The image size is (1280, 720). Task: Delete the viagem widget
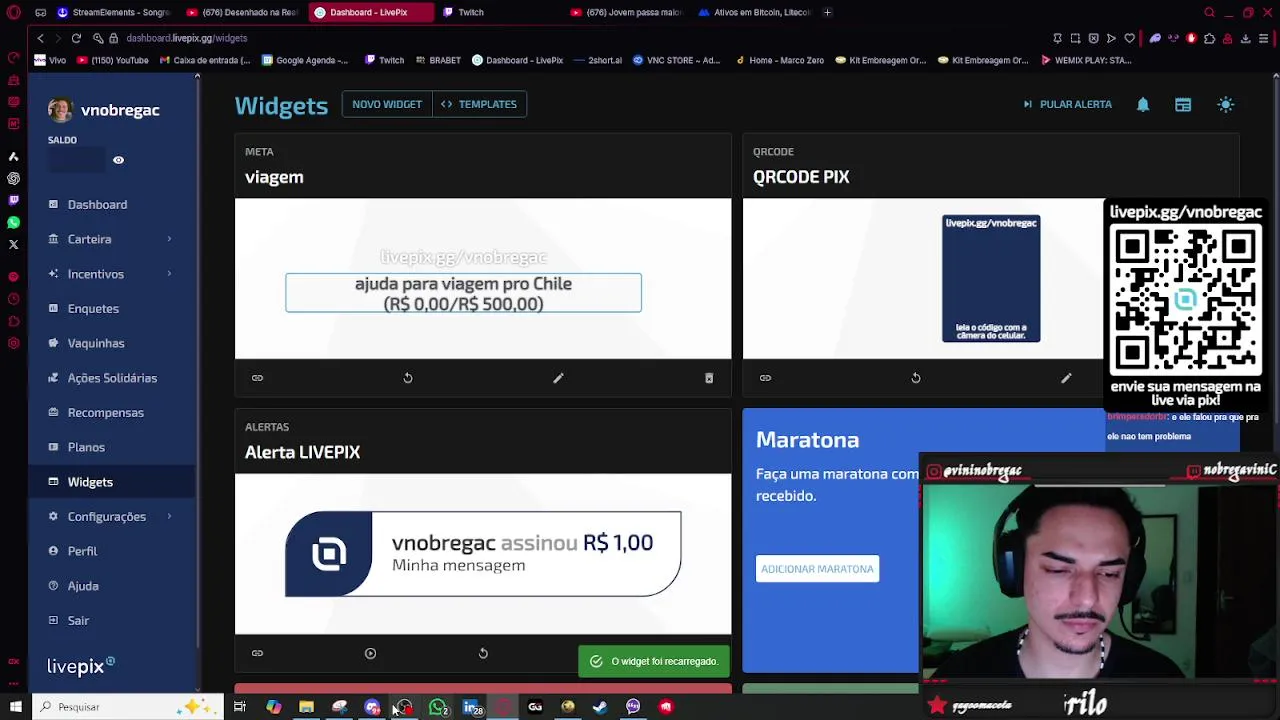[709, 378]
